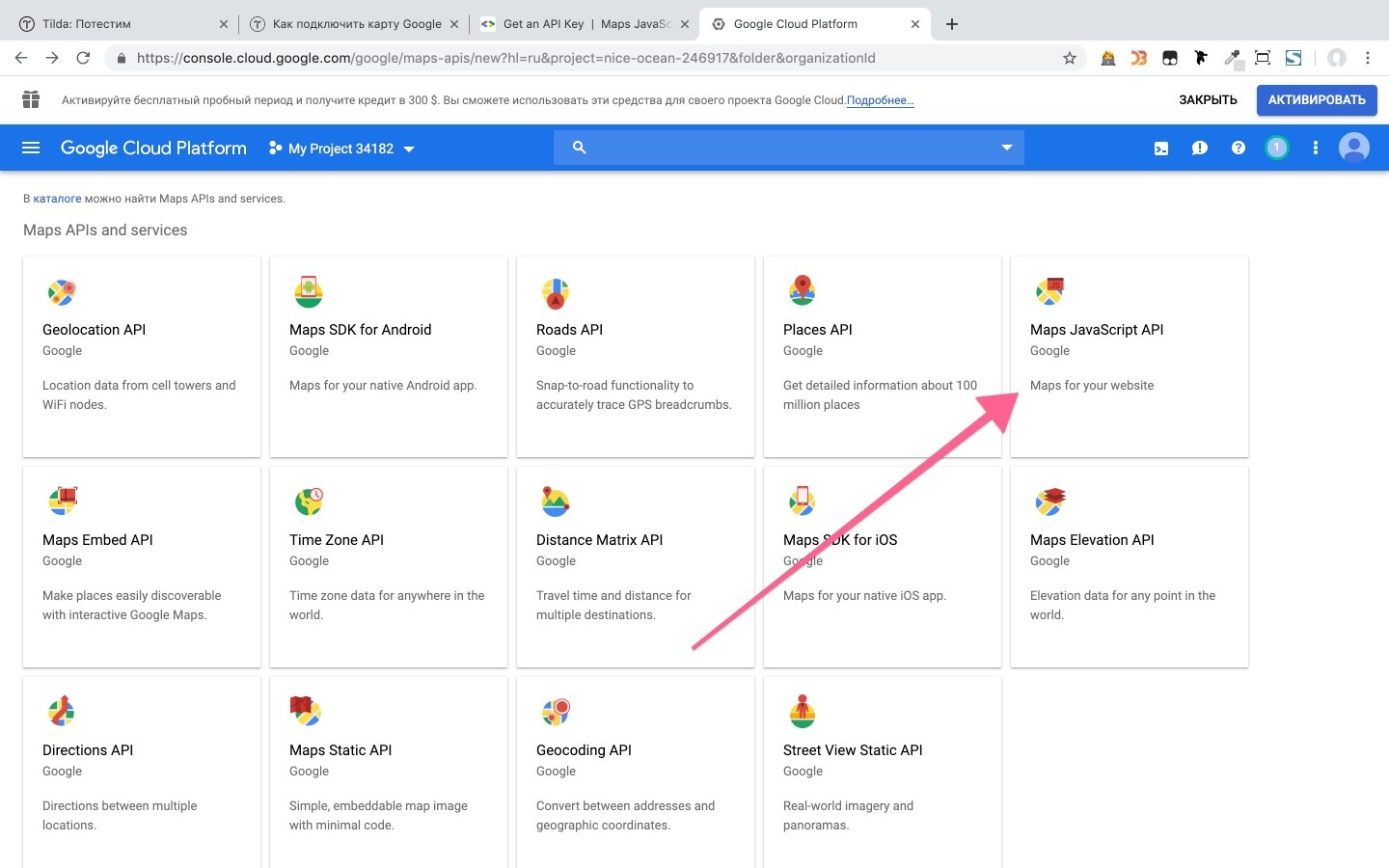The width and height of the screenshot is (1389, 868).
Task: Go back to the previous page
Action: point(21,58)
